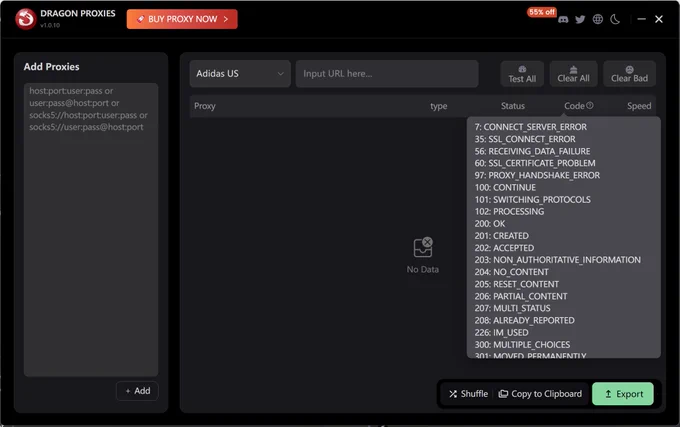This screenshot has height=427, width=680.
Task: Click the Code info icon
Action: pos(590,105)
